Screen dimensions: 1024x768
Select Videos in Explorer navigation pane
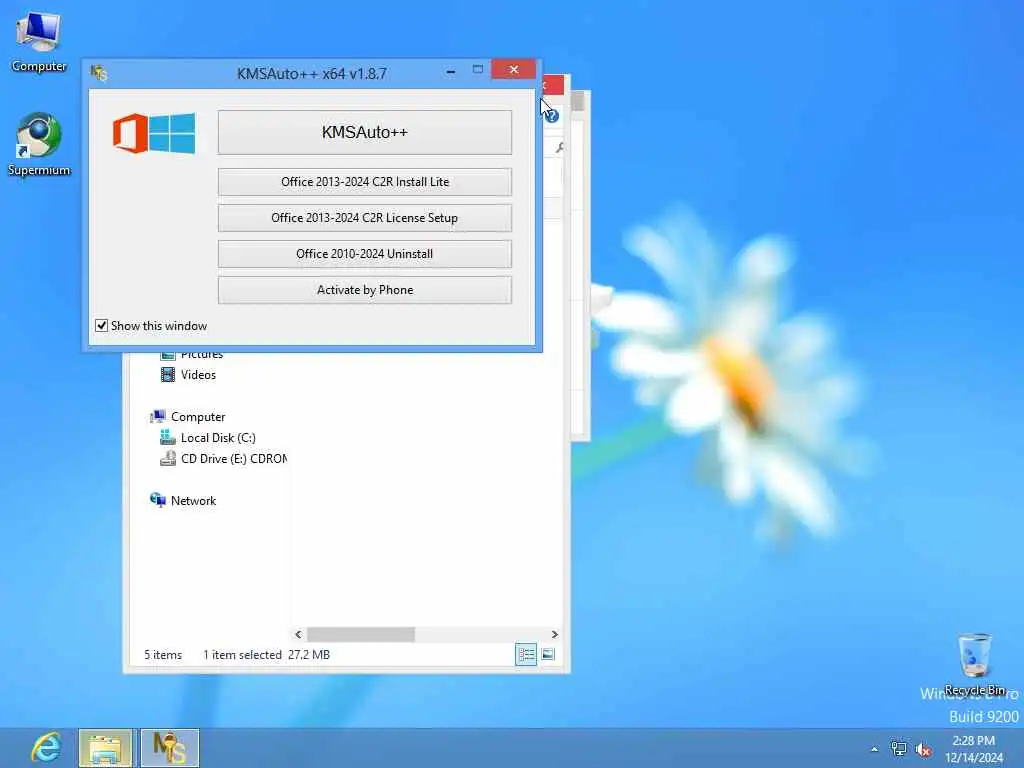(x=198, y=375)
